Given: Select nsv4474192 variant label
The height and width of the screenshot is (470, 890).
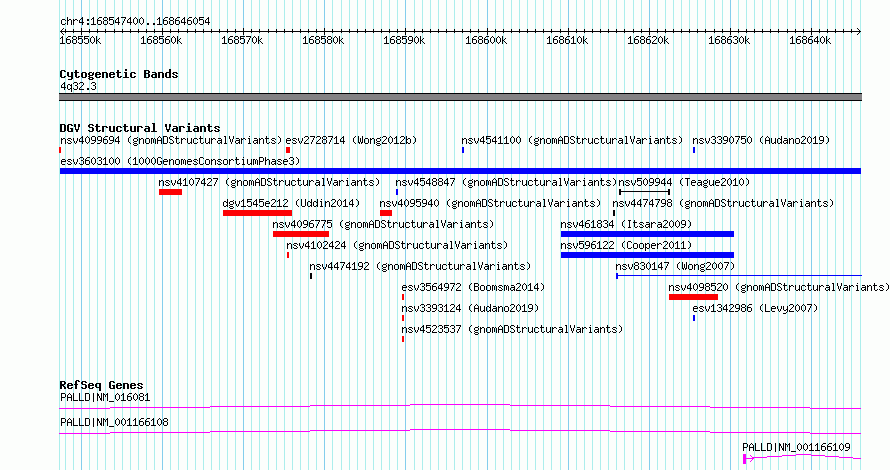Looking at the screenshot, I should 420,266.
